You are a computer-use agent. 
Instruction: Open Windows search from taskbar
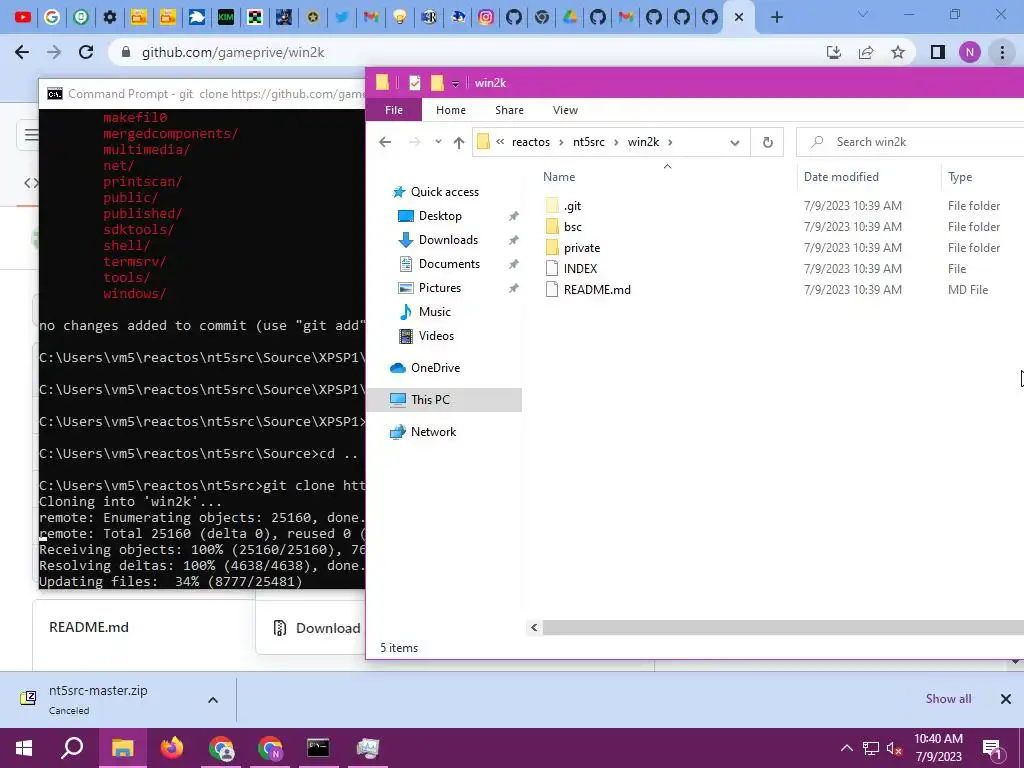(72, 748)
